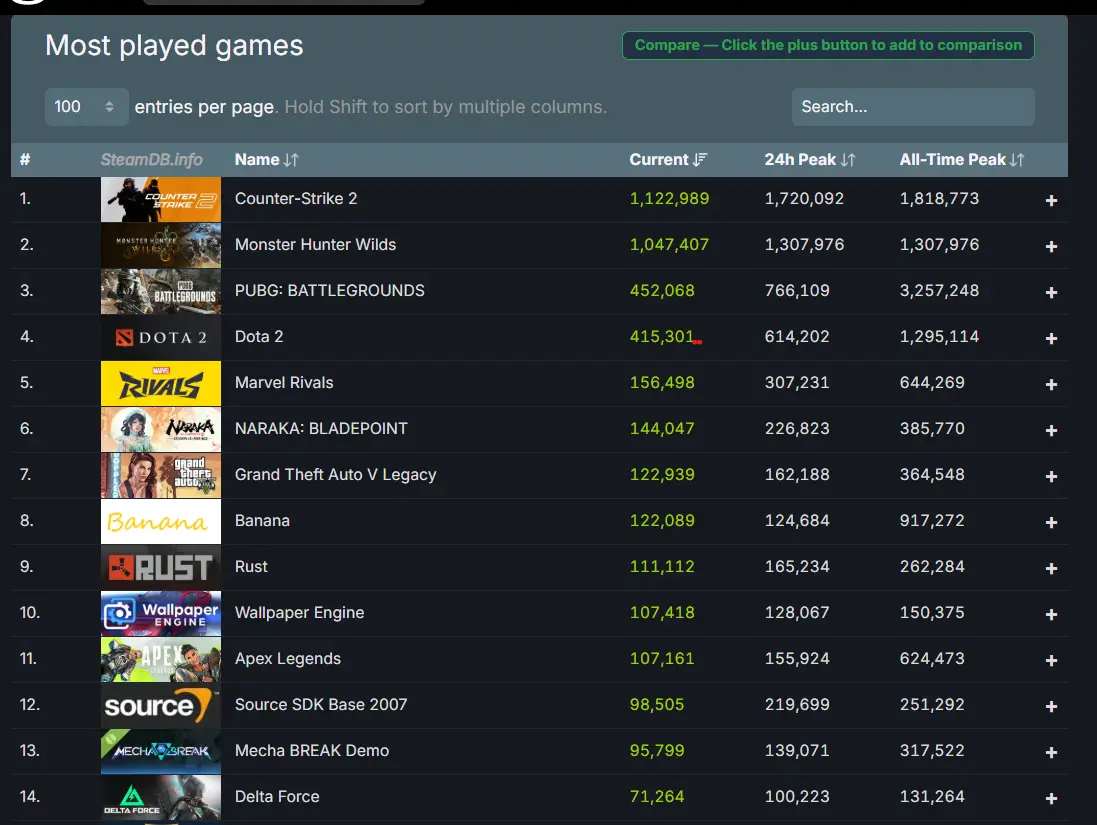
Task: Sort table by Current players column
Action: [668, 160]
